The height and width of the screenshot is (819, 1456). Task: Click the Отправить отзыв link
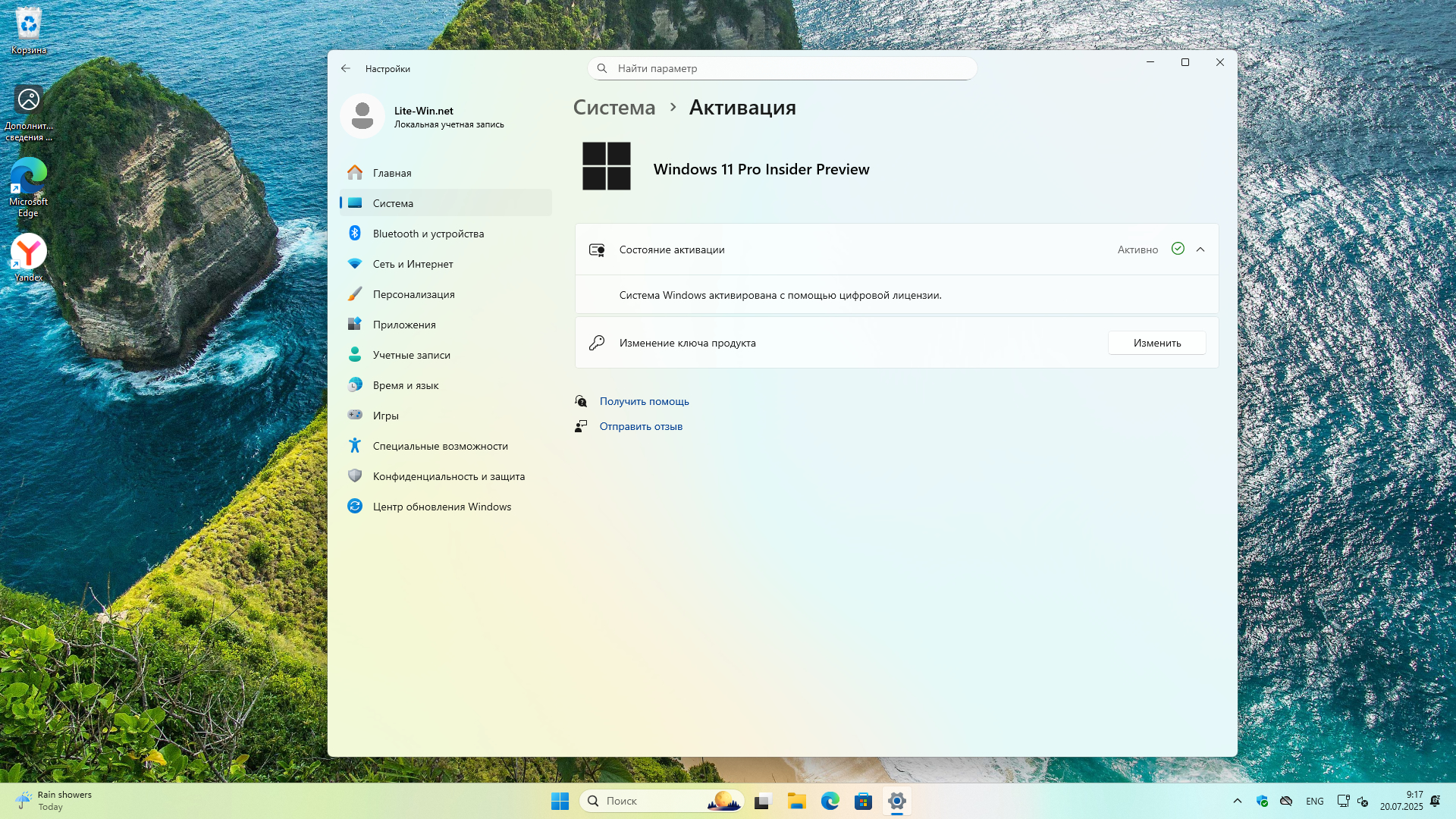[641, 426]
